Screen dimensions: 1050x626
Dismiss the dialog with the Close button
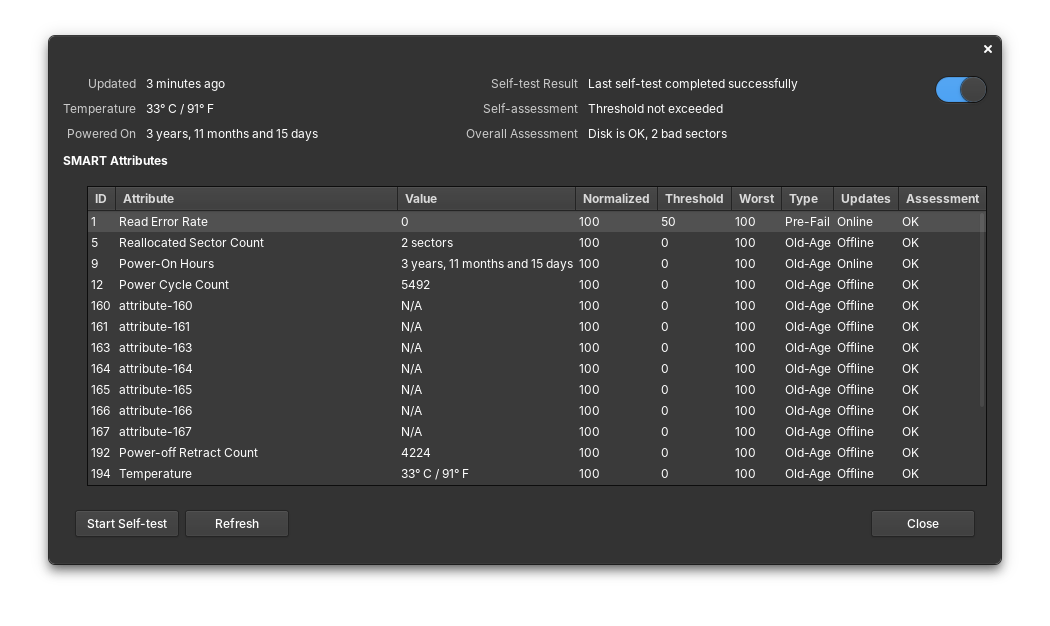click(x=921, y=523)
